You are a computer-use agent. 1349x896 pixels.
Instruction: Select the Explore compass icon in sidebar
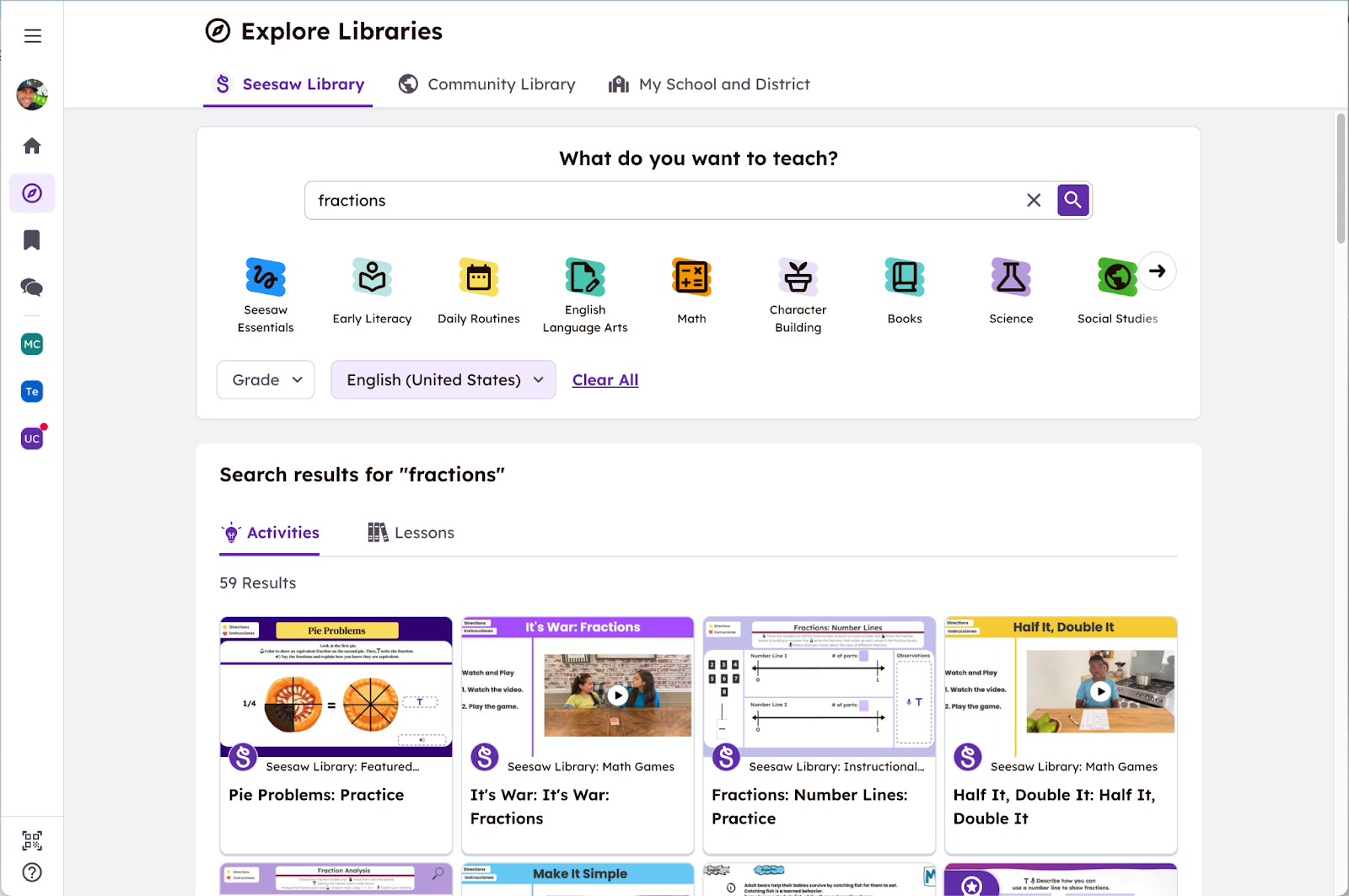click(32, 193)
